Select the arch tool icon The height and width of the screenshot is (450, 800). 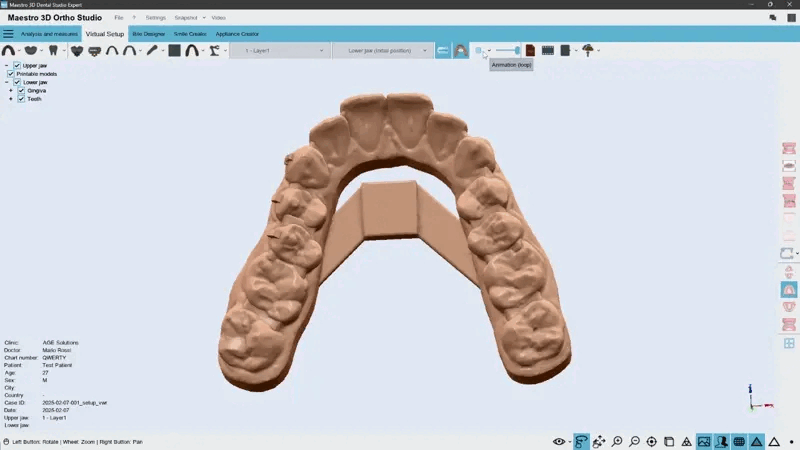click(x=8, y=51)
